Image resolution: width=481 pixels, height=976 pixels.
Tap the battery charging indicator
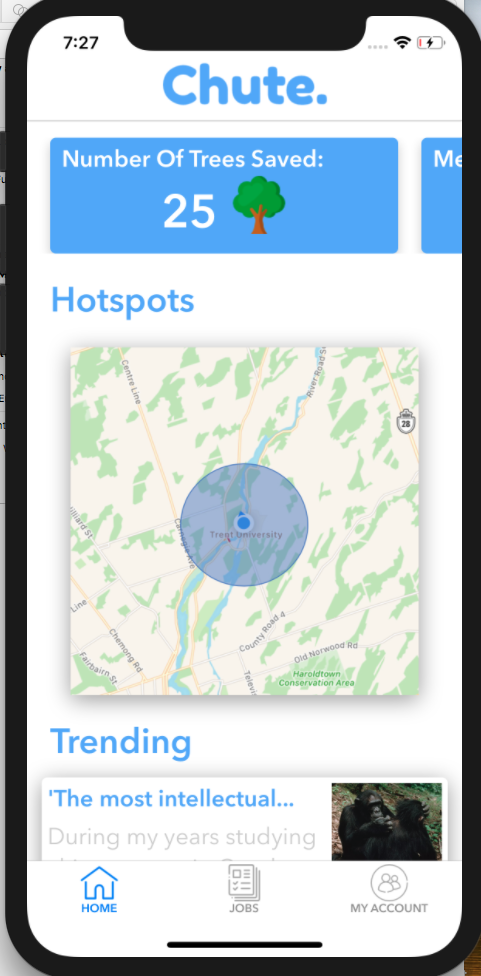point(431,42)
